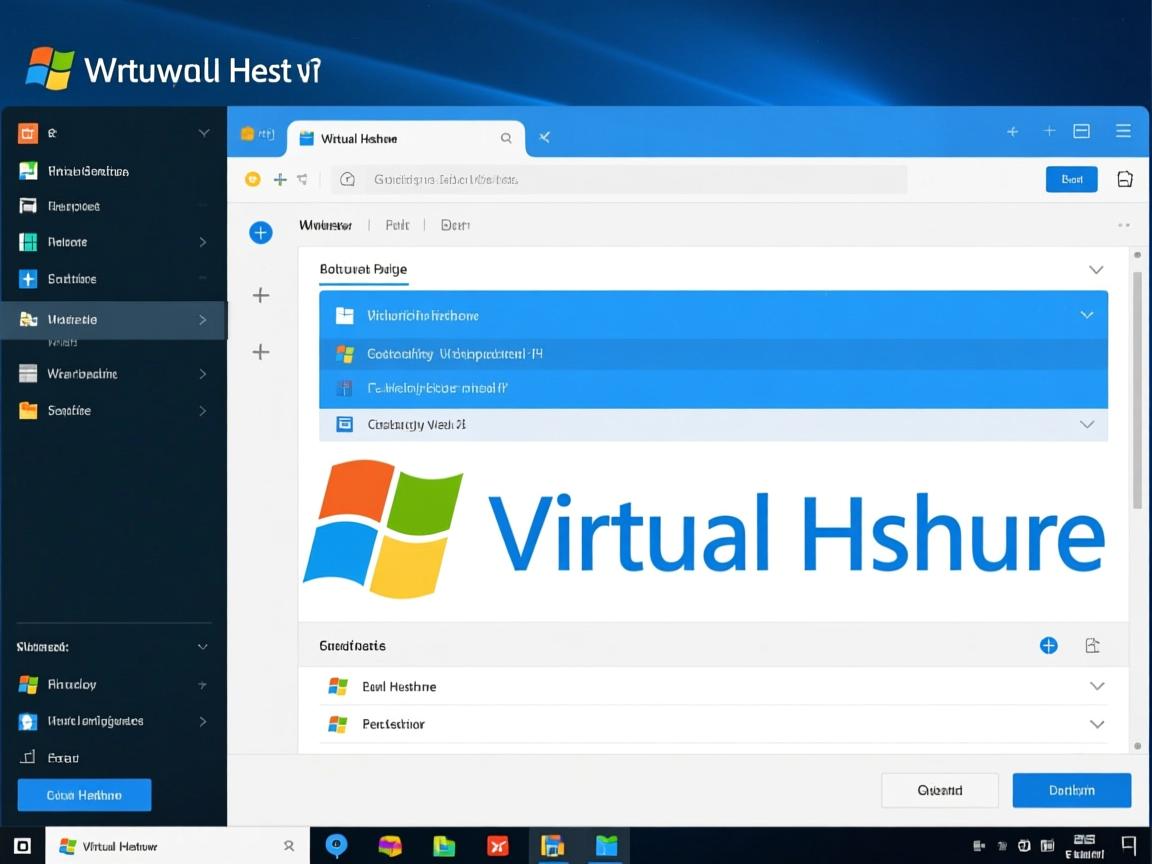Expand the Bevl Hesthne entry
1152x864 pixels.
pos(1097,686)
